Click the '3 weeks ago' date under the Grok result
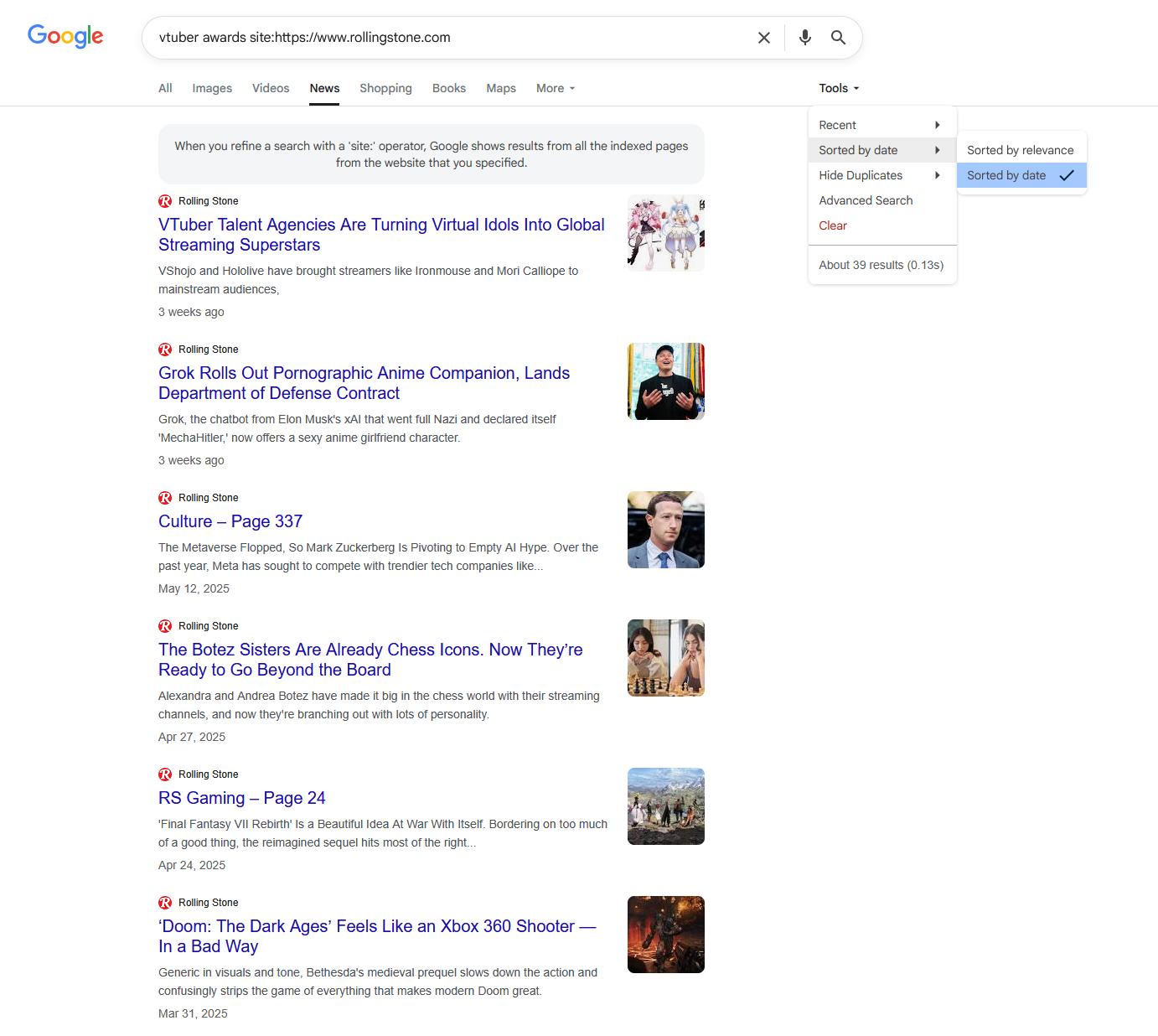The width and height of the screenshot is (1158, 1036). pyautogui.click(x=191, y=460)
